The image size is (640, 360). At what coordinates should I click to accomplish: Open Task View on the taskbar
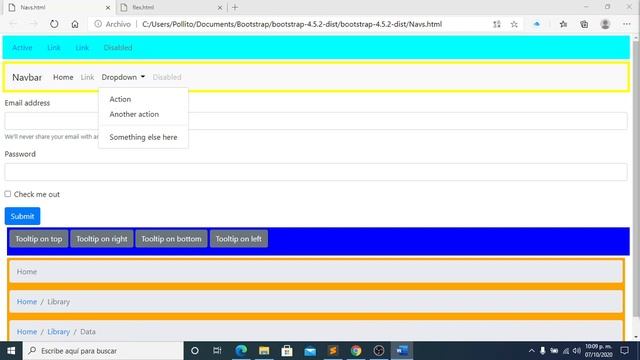217,351
